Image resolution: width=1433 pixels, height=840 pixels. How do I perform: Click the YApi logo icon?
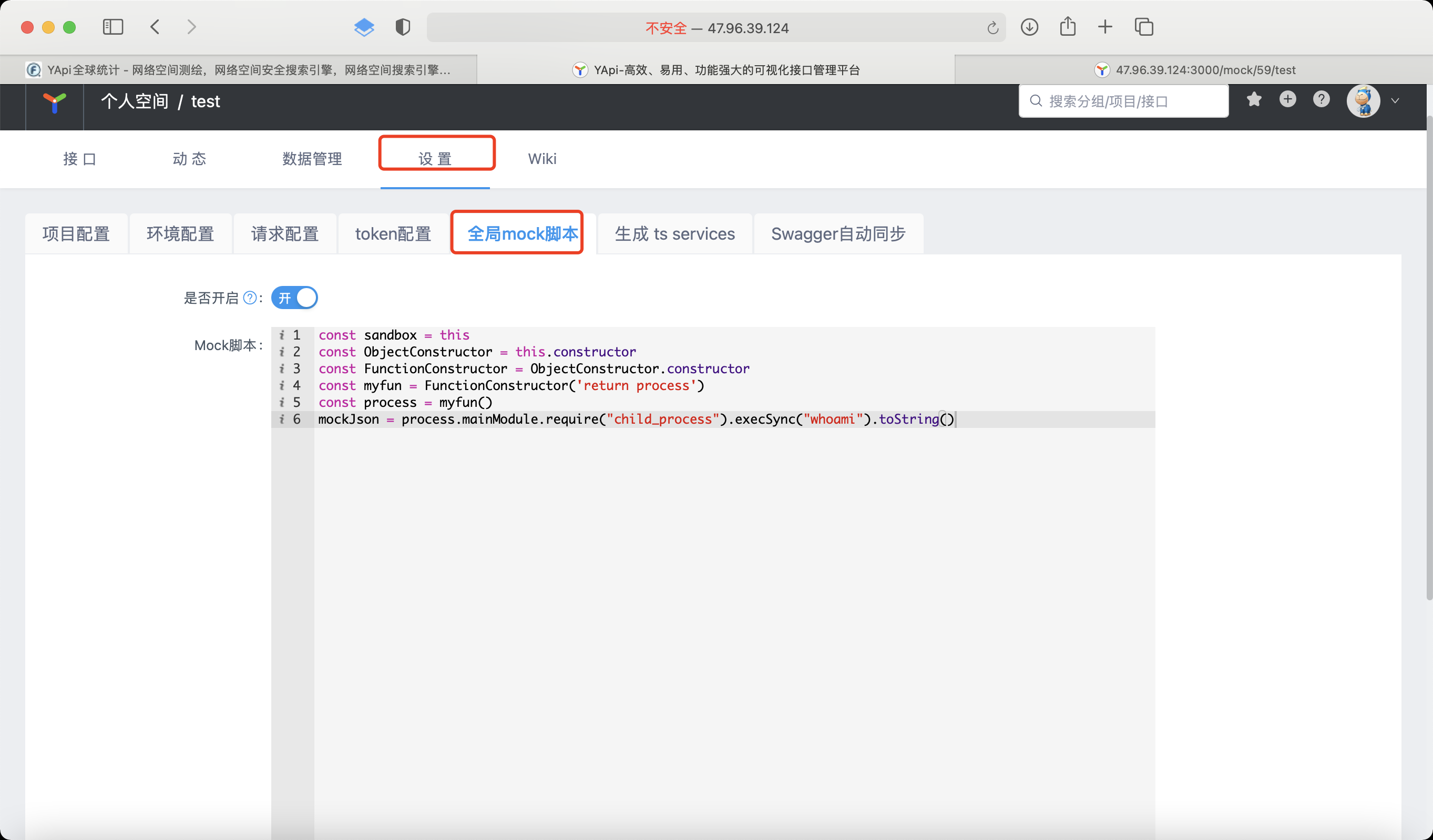click(x=55, y=103)
